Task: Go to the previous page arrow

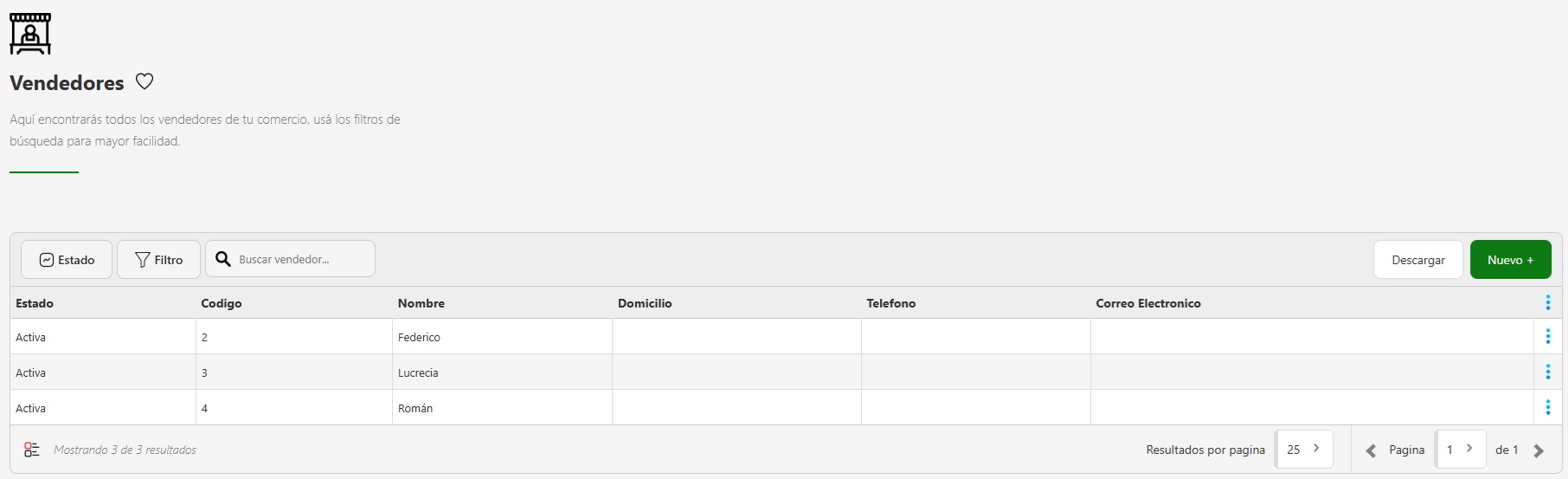Action: (1371, 450)
